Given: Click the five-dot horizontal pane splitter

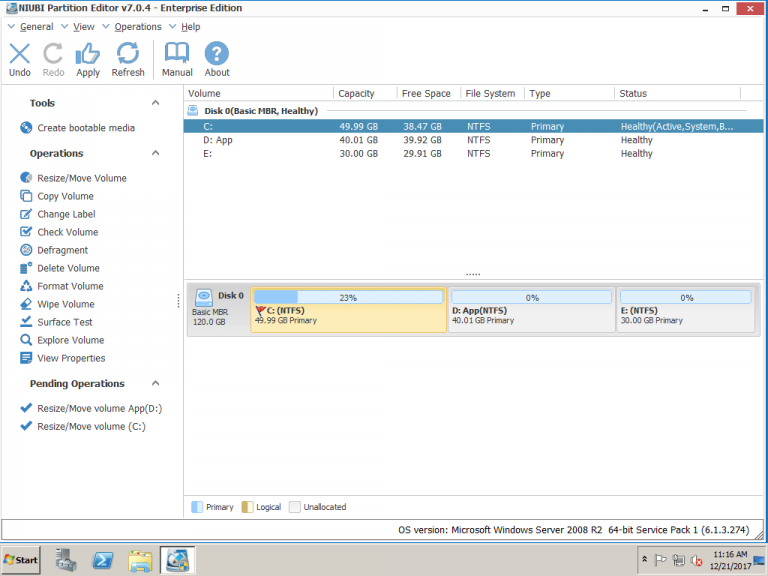Looking at the screenshot, I should (473, 274).
